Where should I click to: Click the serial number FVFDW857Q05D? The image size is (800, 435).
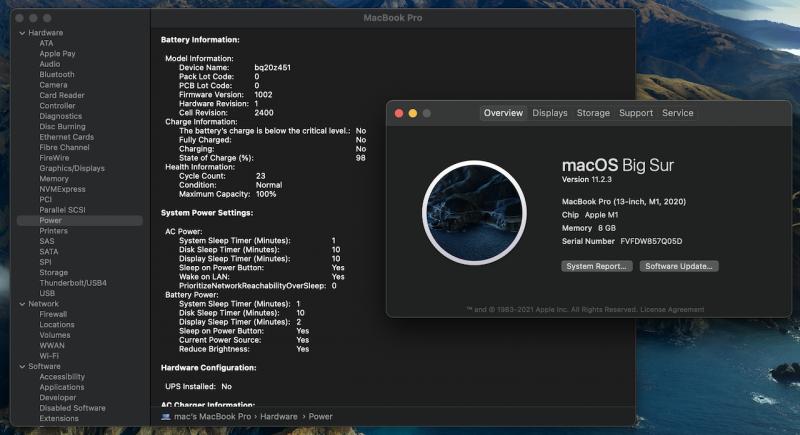[x=651, y=241]
